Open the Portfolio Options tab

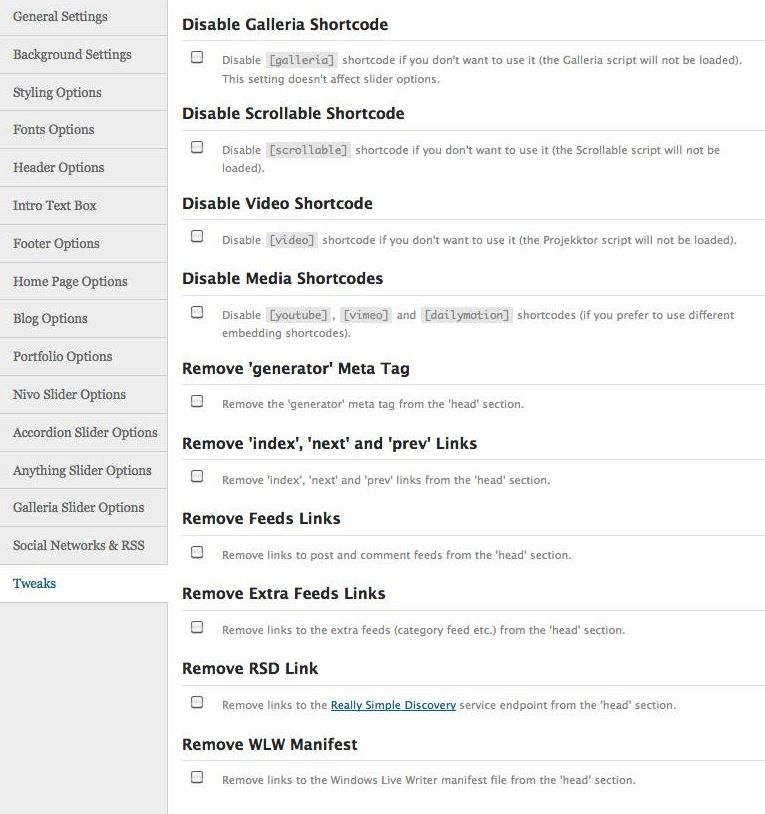(x=62, y=356)
